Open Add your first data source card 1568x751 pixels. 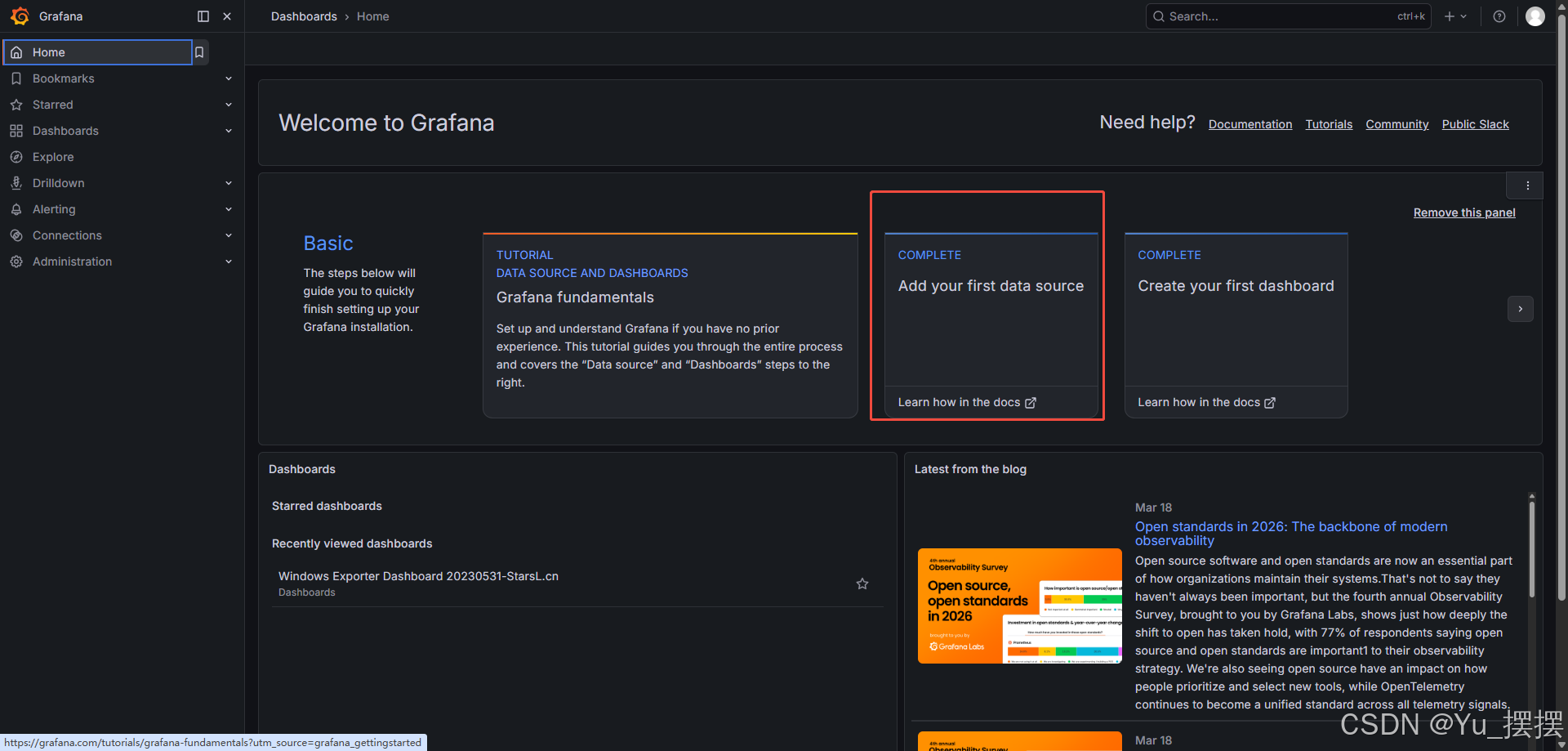(991, 325)
